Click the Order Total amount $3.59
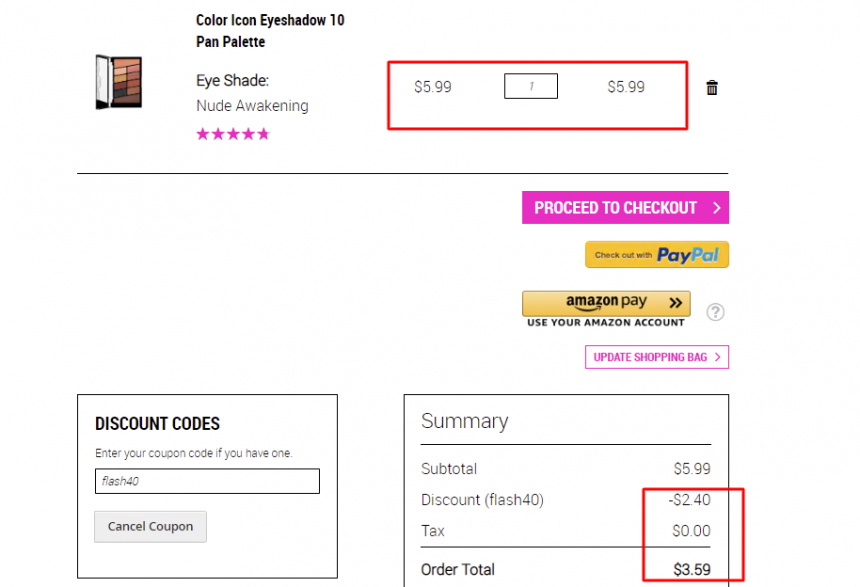 [692, 569]
